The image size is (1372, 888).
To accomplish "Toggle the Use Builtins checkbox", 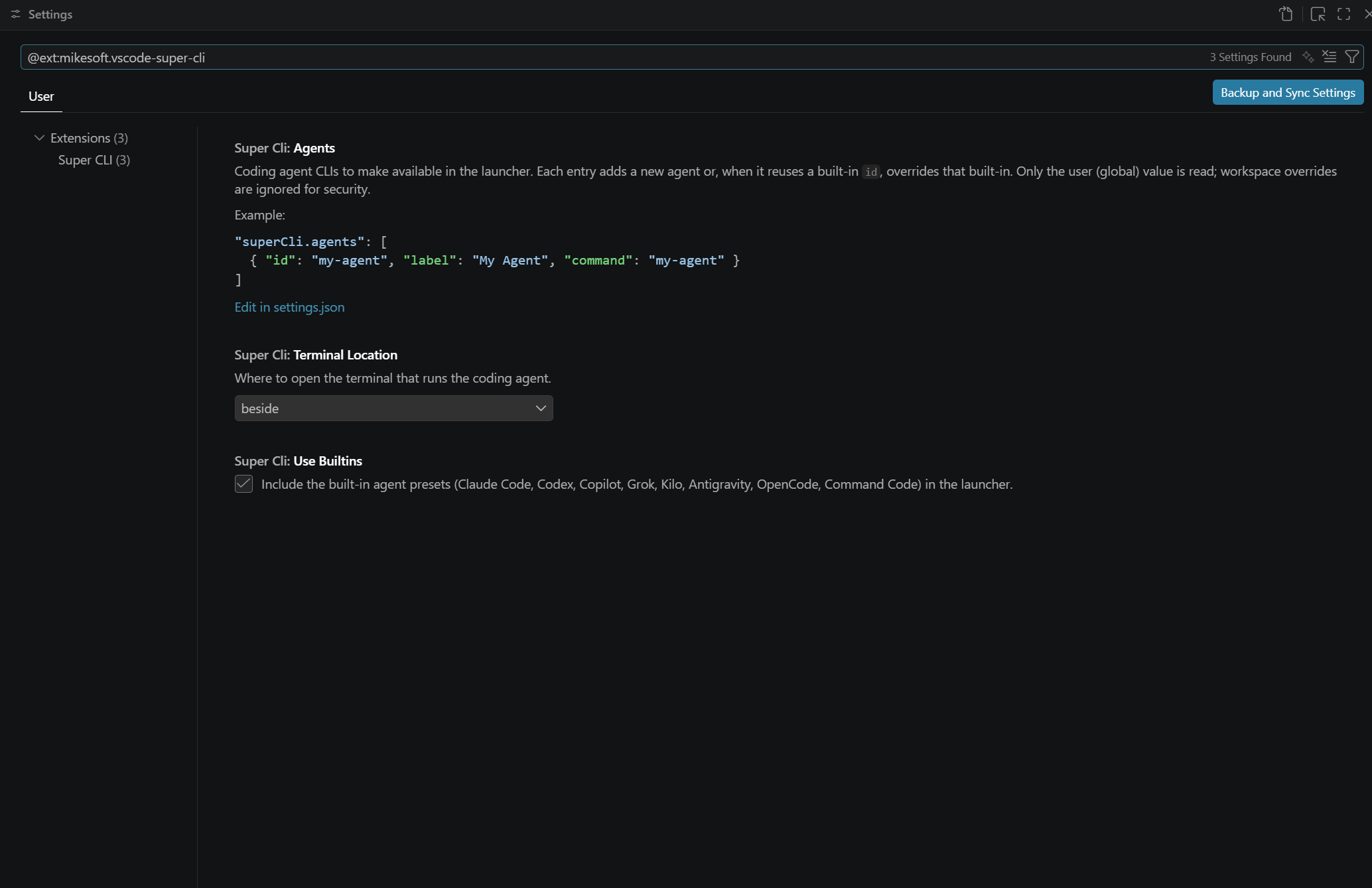I will tap(243, 484).
